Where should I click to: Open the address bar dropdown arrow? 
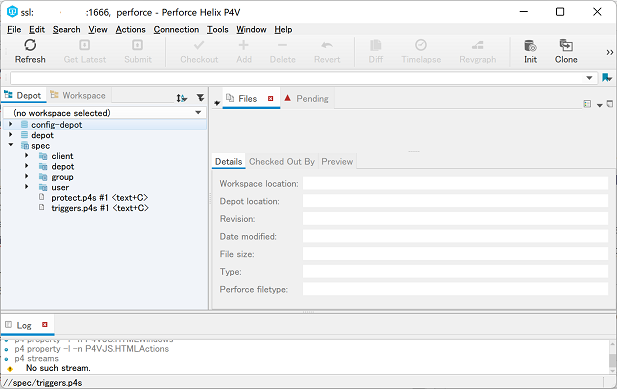pyautogui.click(x=589, y=78)
